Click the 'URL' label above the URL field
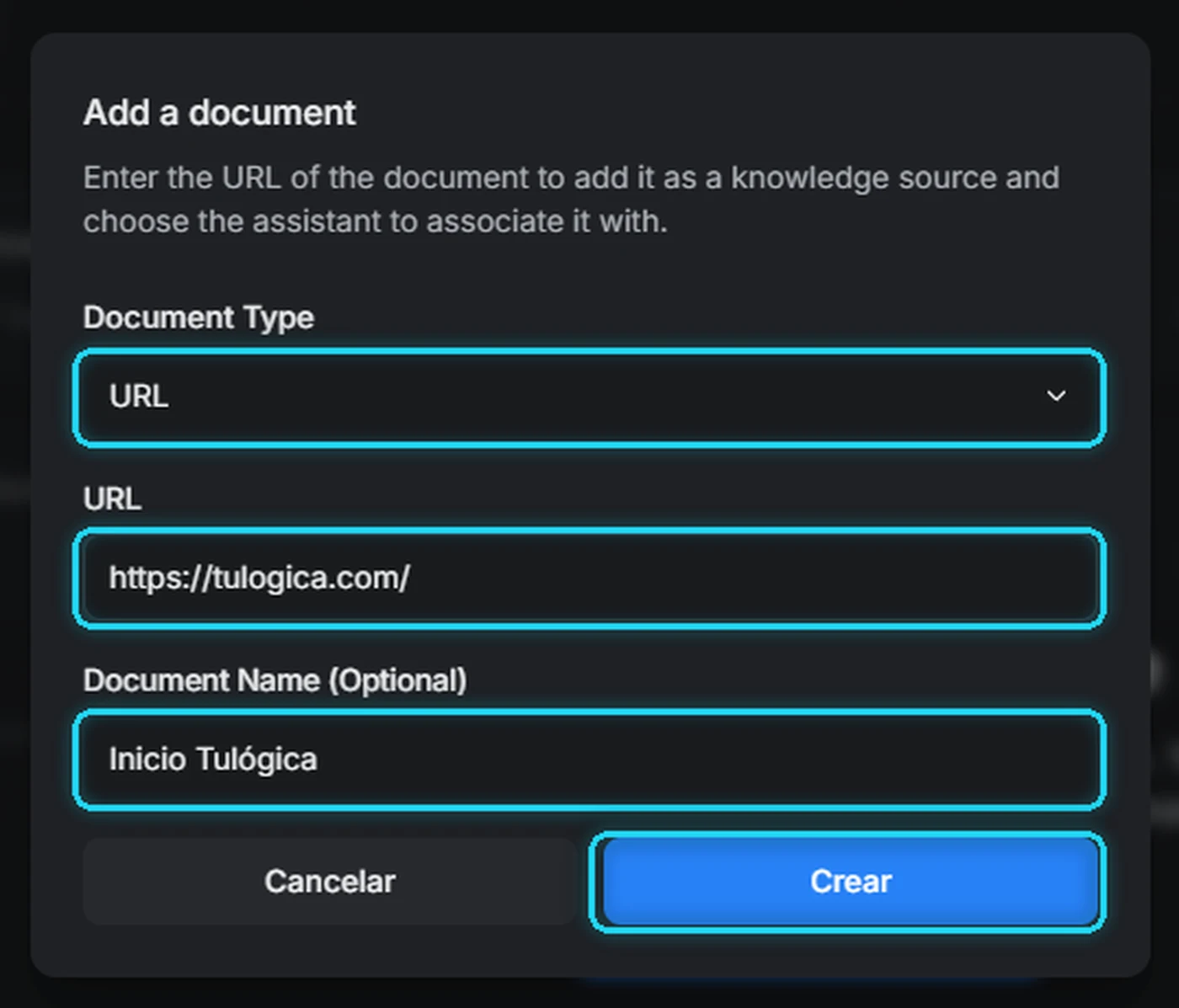Viewport: 1179px width, 1008px height. [112, 499]
